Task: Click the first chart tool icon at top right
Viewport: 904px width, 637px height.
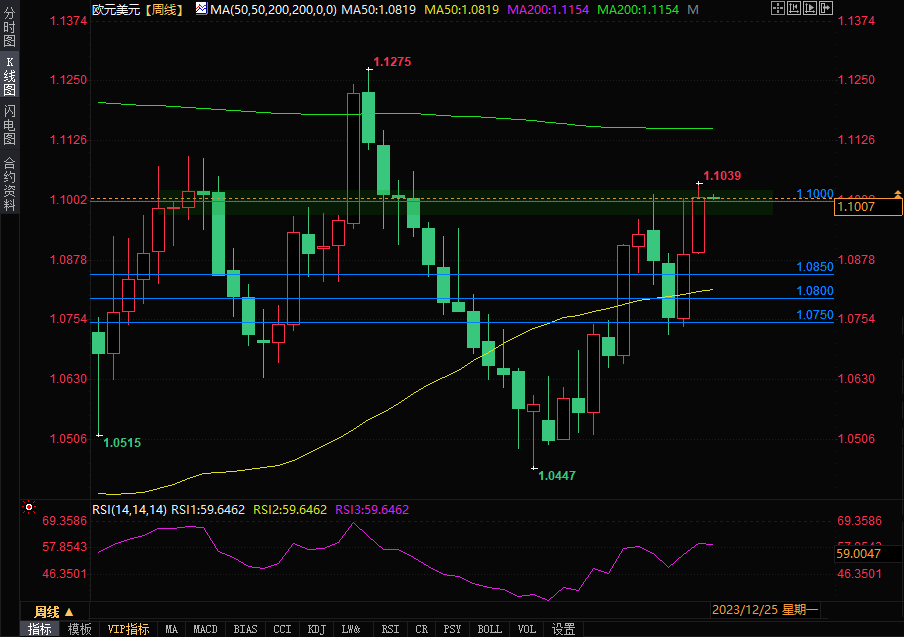Action: [777, 8]
